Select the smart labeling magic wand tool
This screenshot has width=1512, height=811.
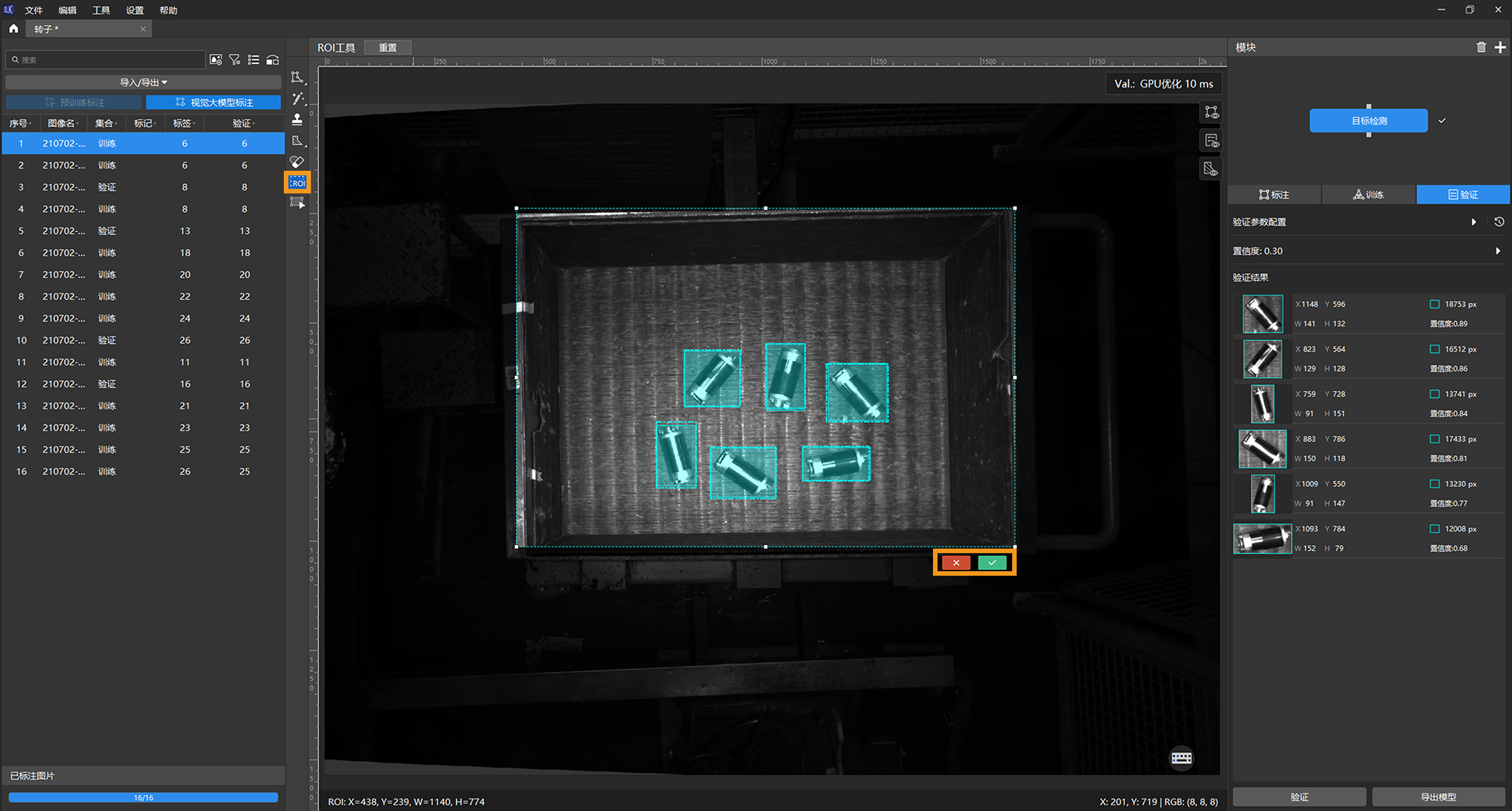297,98
